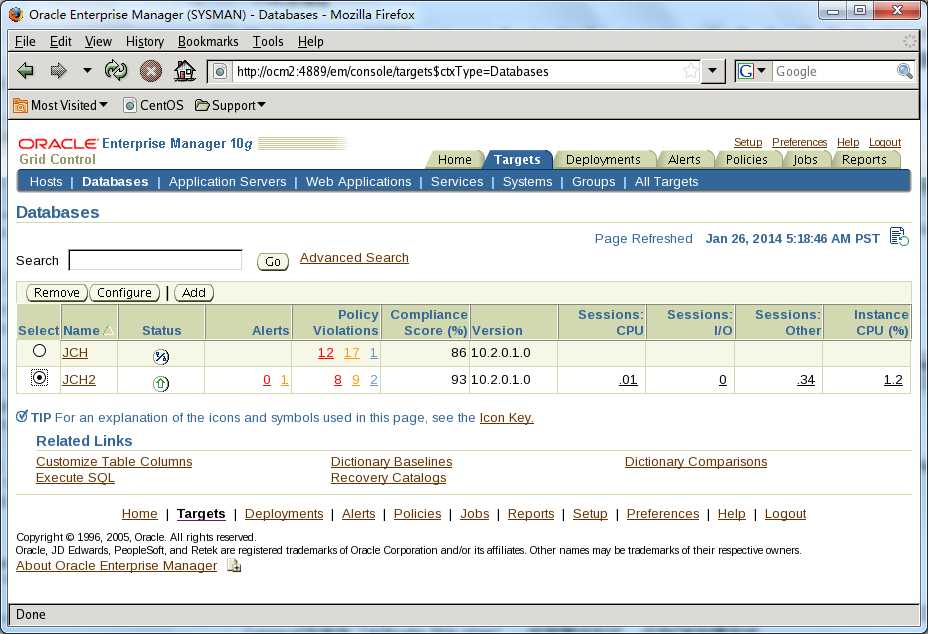Open the JCH database link
The image size is (928, 634).
75,353
